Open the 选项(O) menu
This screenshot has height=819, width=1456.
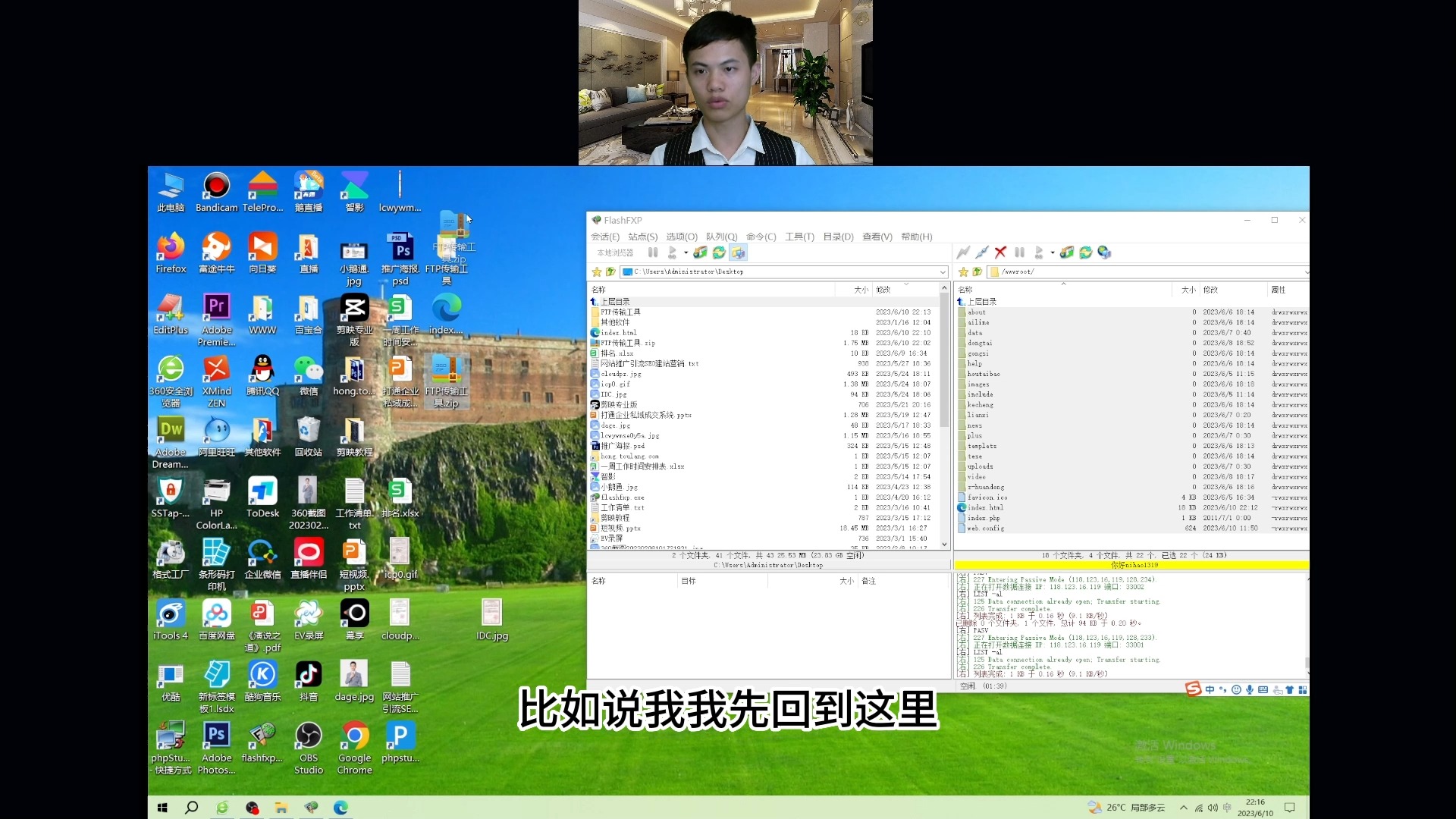point(681,237)
